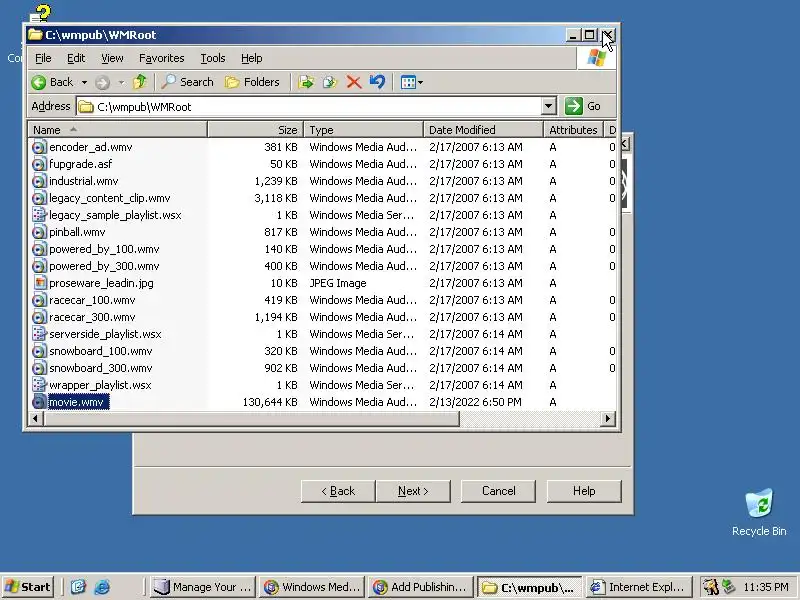Sort by the Type column header

coord(363,130)
